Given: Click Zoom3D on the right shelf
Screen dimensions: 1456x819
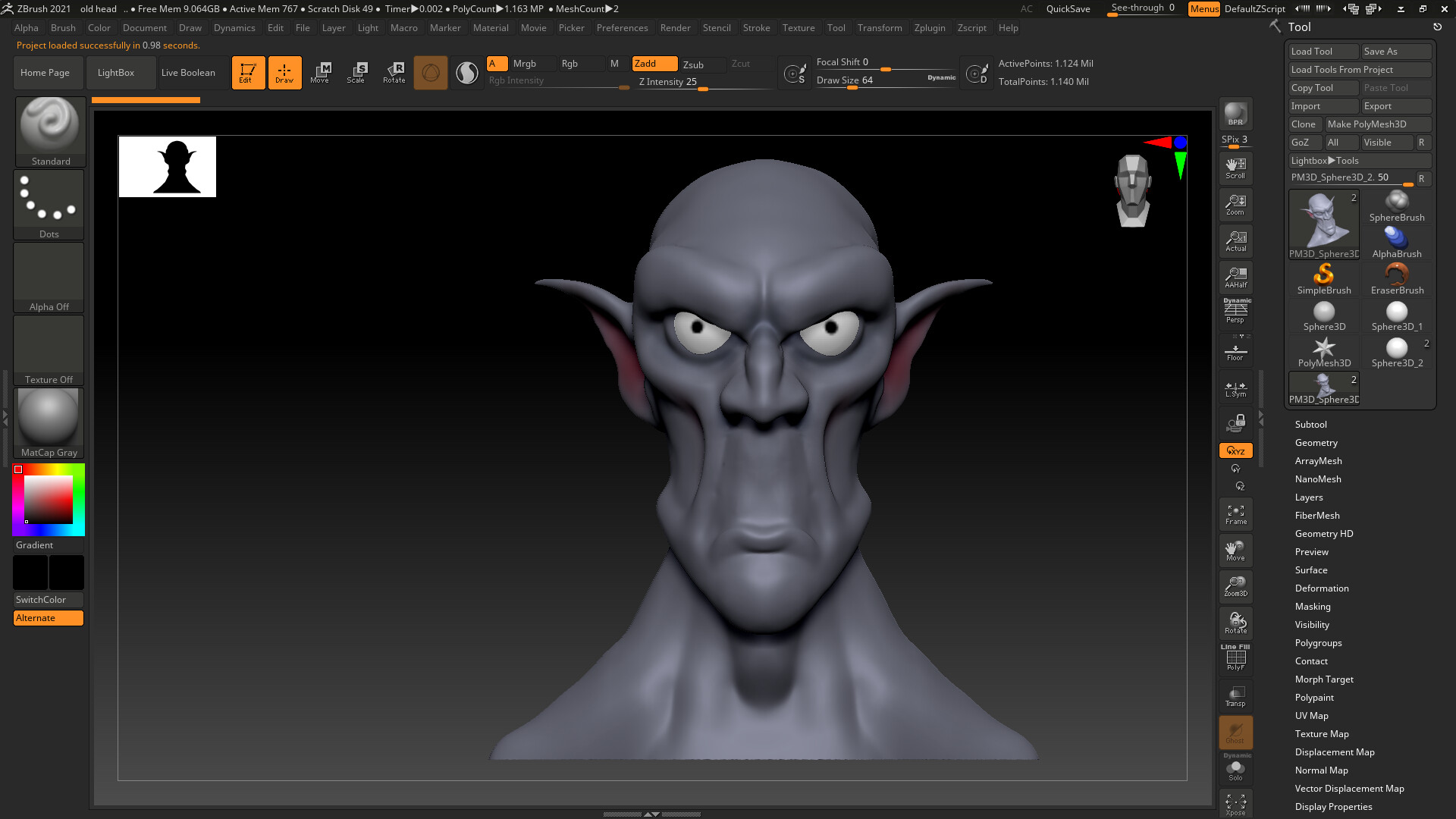Looking at the screenshot, I should click(x=1235, y=586).
